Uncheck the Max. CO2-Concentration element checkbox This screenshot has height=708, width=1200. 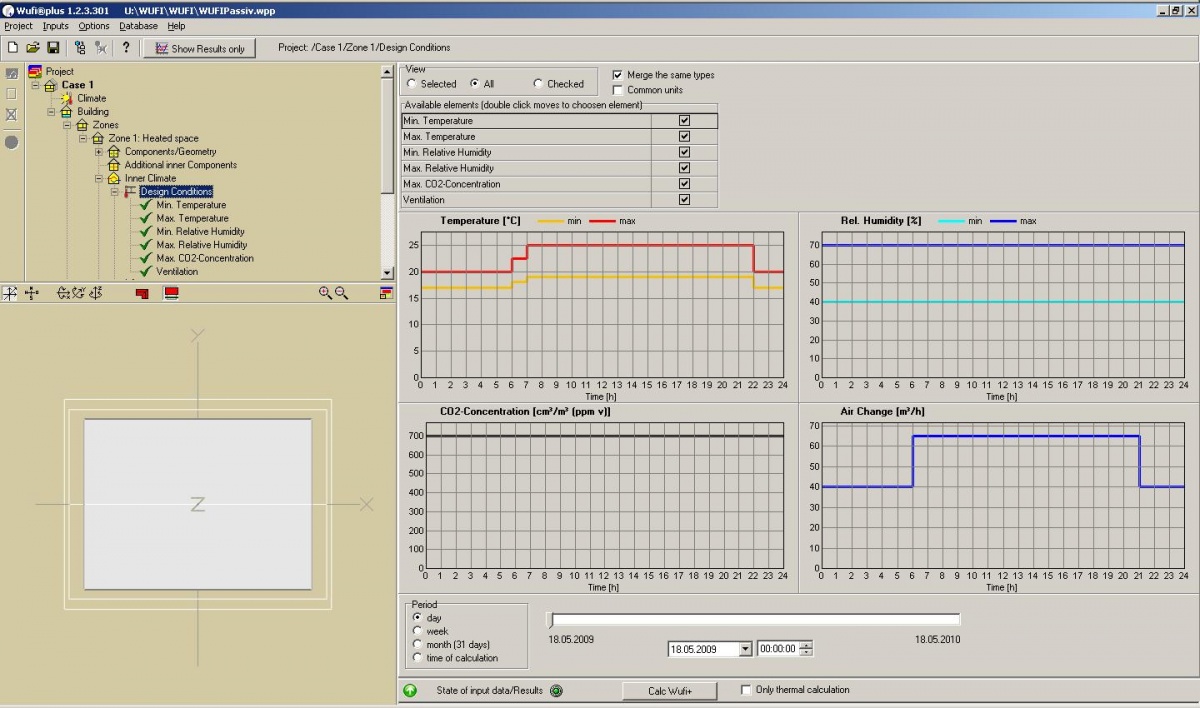coord(684,184)
